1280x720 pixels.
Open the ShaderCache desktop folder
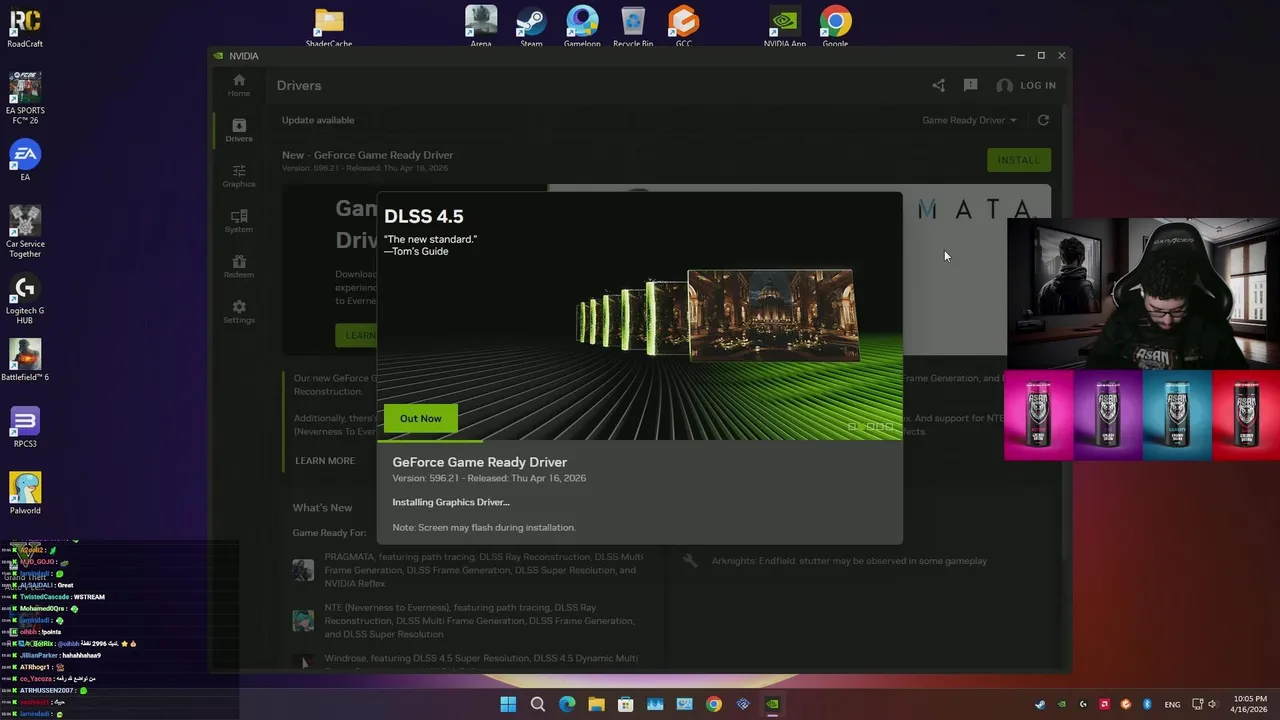point(329,28)
